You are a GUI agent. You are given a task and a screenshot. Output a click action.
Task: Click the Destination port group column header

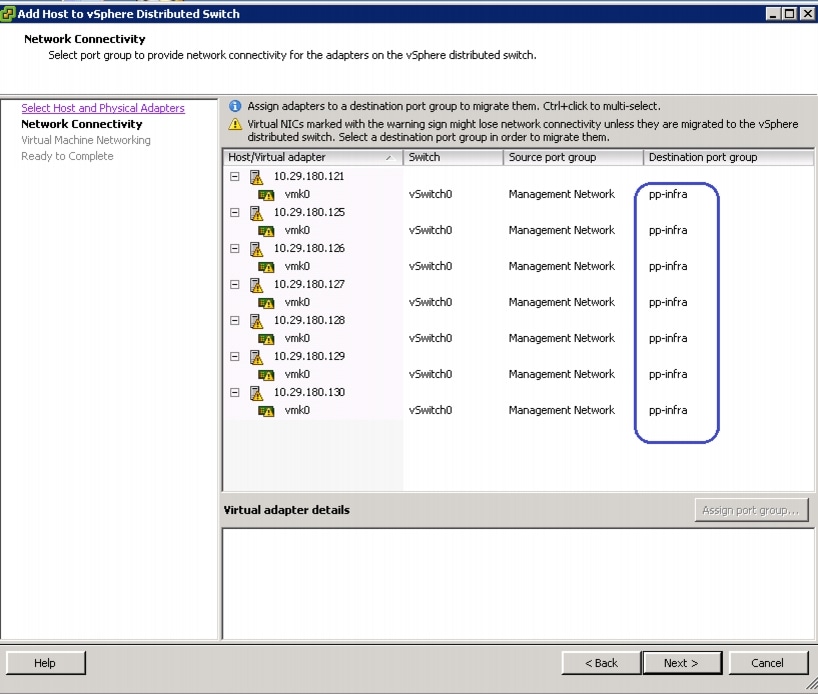pyautogui.click(x=727, y=157)
